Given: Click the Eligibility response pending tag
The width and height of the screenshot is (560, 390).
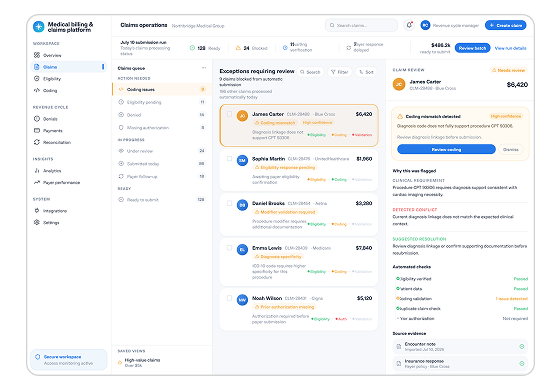Looking at the screenshot, I should (285, 168).
